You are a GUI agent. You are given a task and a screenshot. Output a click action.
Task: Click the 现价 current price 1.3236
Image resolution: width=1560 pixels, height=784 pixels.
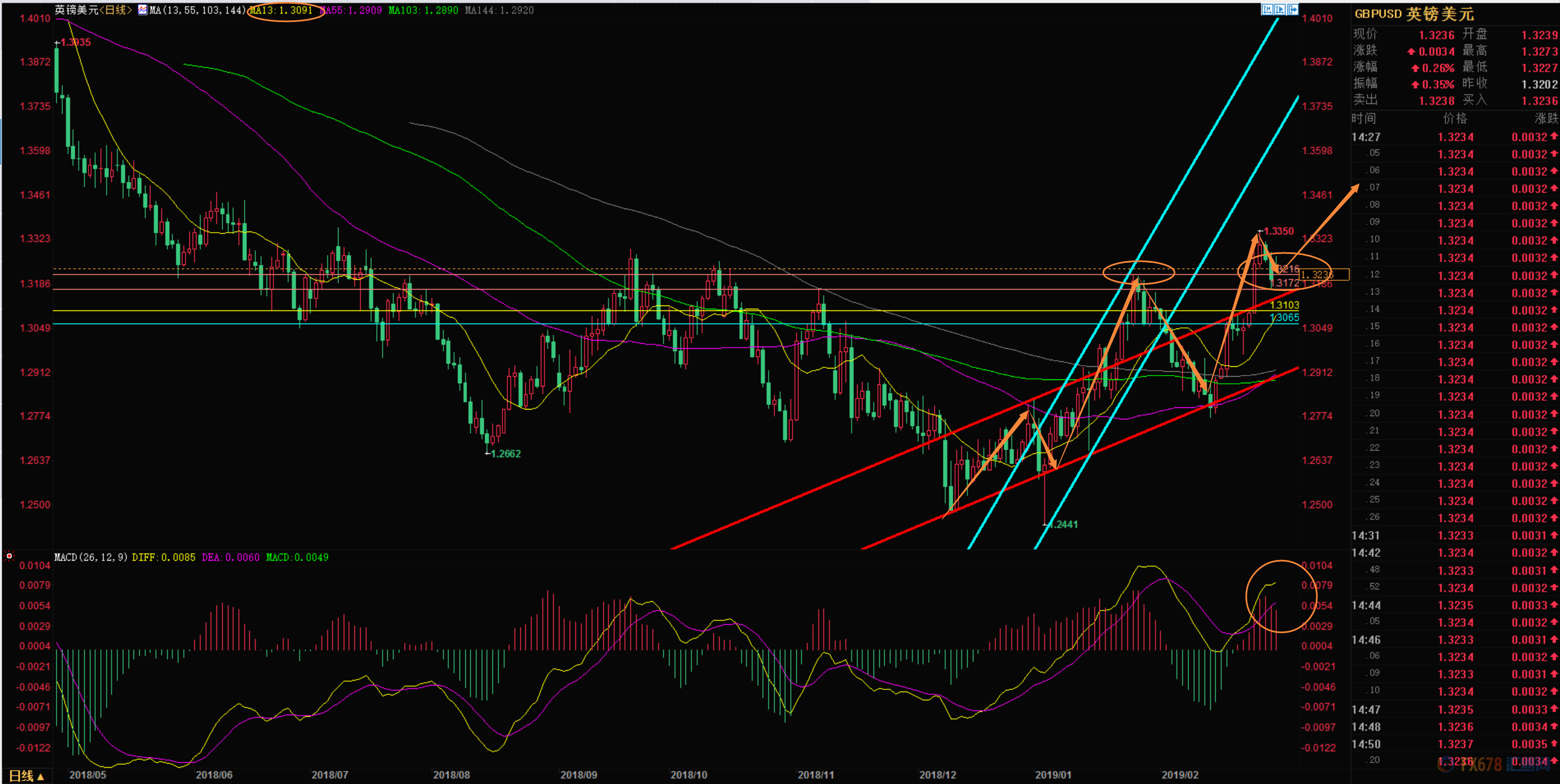[x=1436, y=35]
